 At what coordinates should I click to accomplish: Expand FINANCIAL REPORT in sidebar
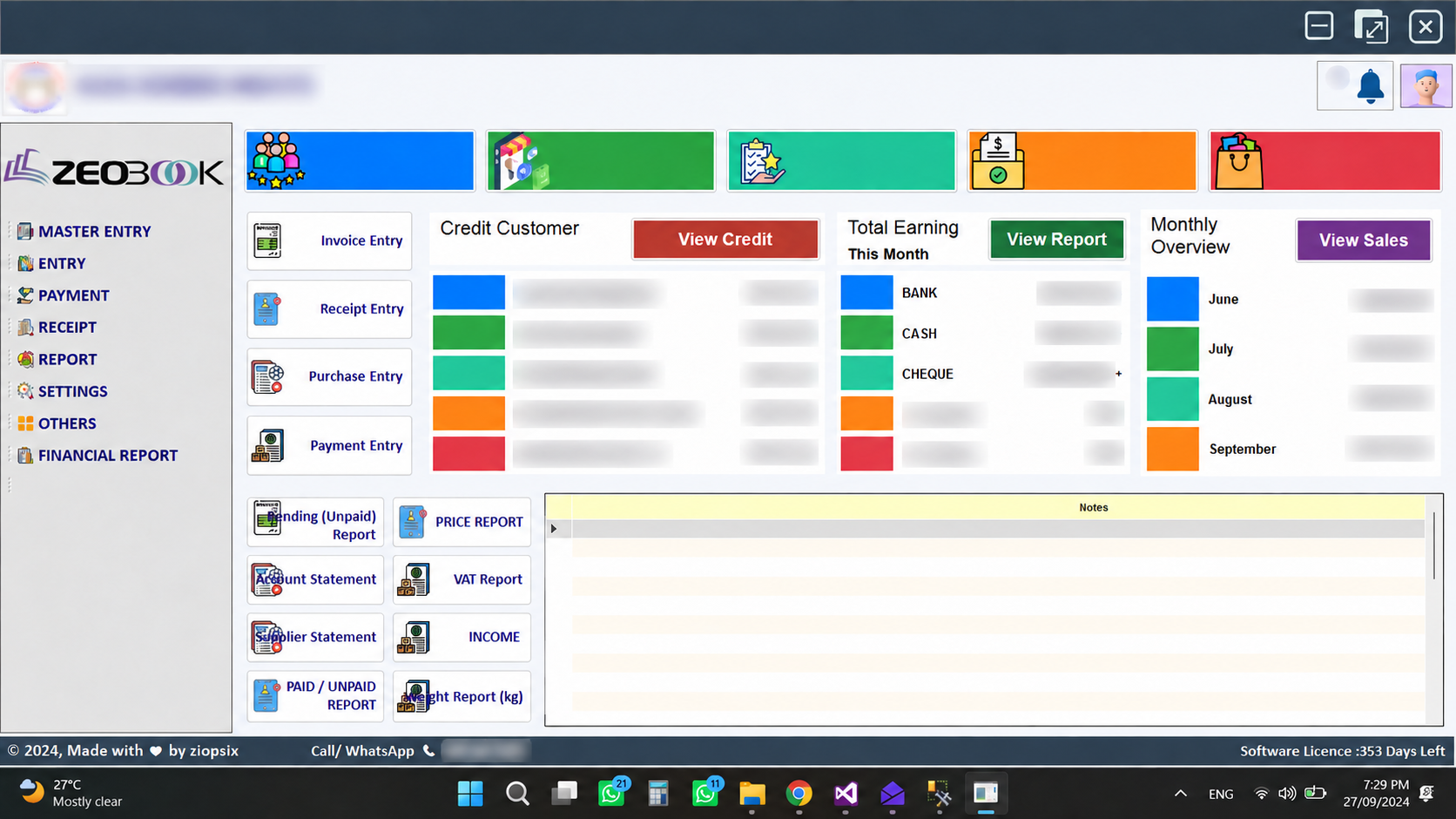click(x=108, y=456)
